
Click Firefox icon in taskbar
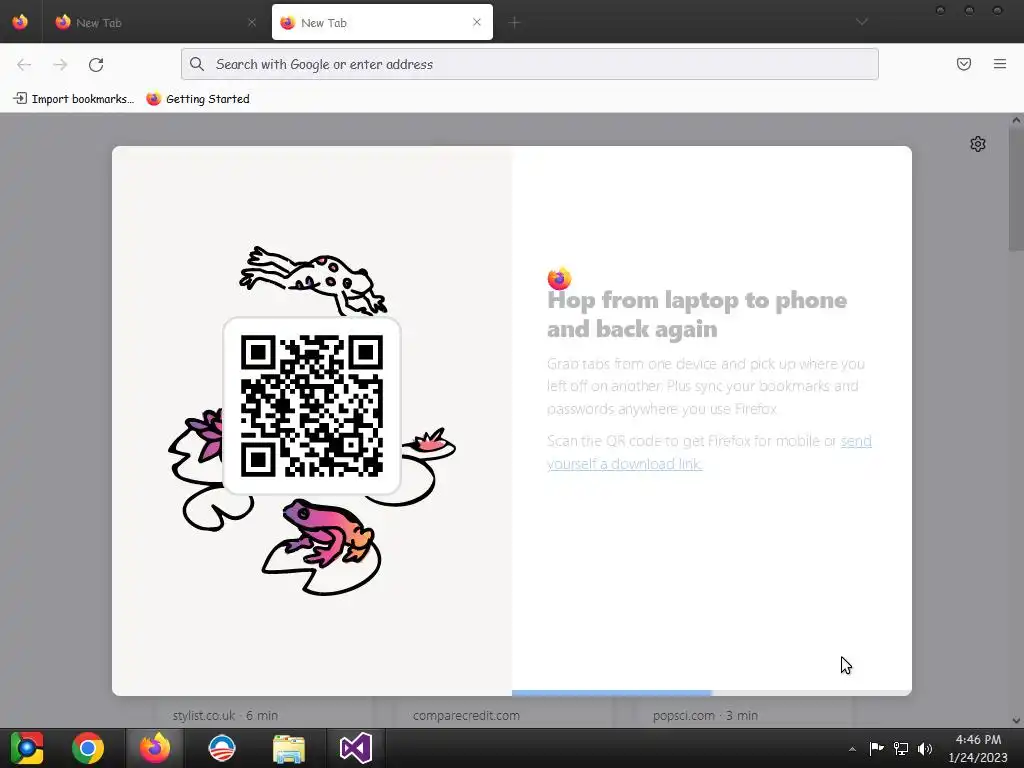[x=155, y=748]
